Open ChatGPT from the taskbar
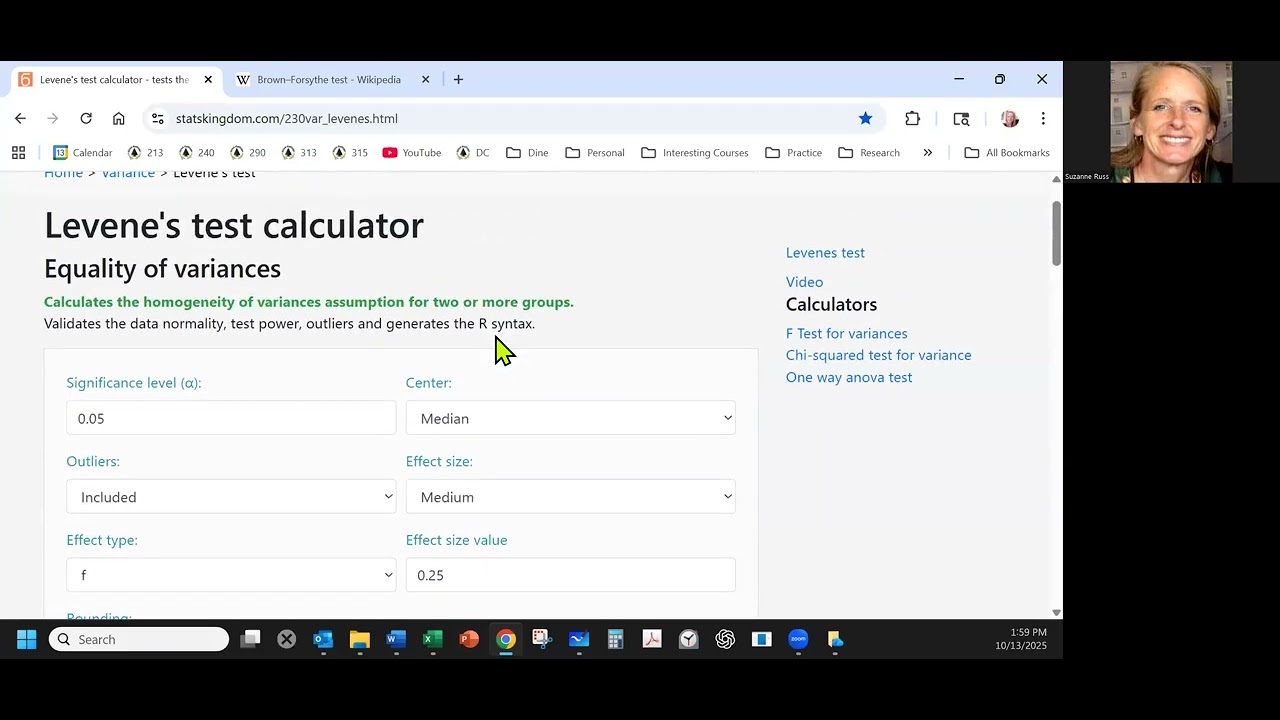Screen dimensions: 1280x720 click(725, 639)
